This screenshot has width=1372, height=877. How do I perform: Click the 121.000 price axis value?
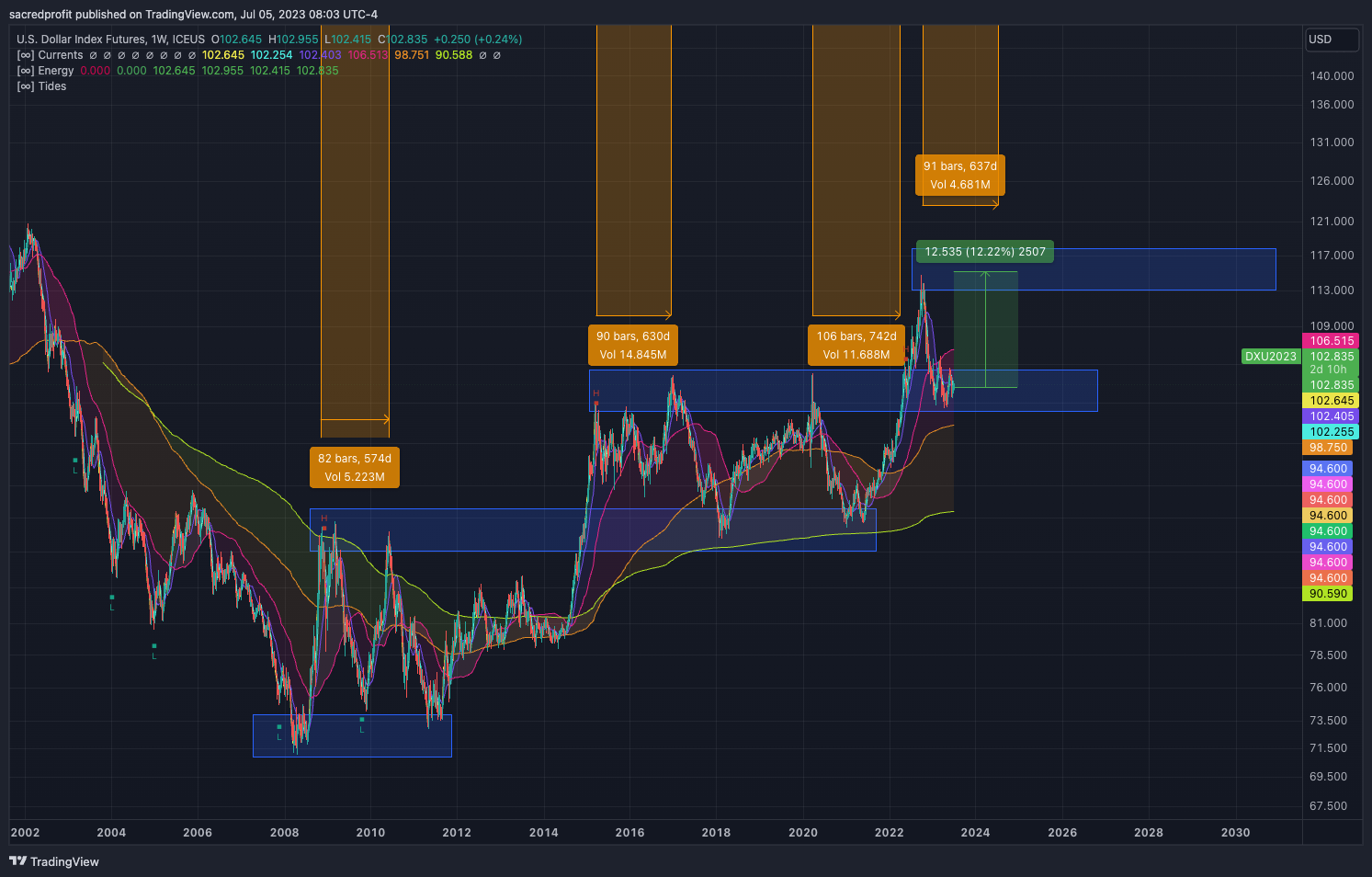1332,222
